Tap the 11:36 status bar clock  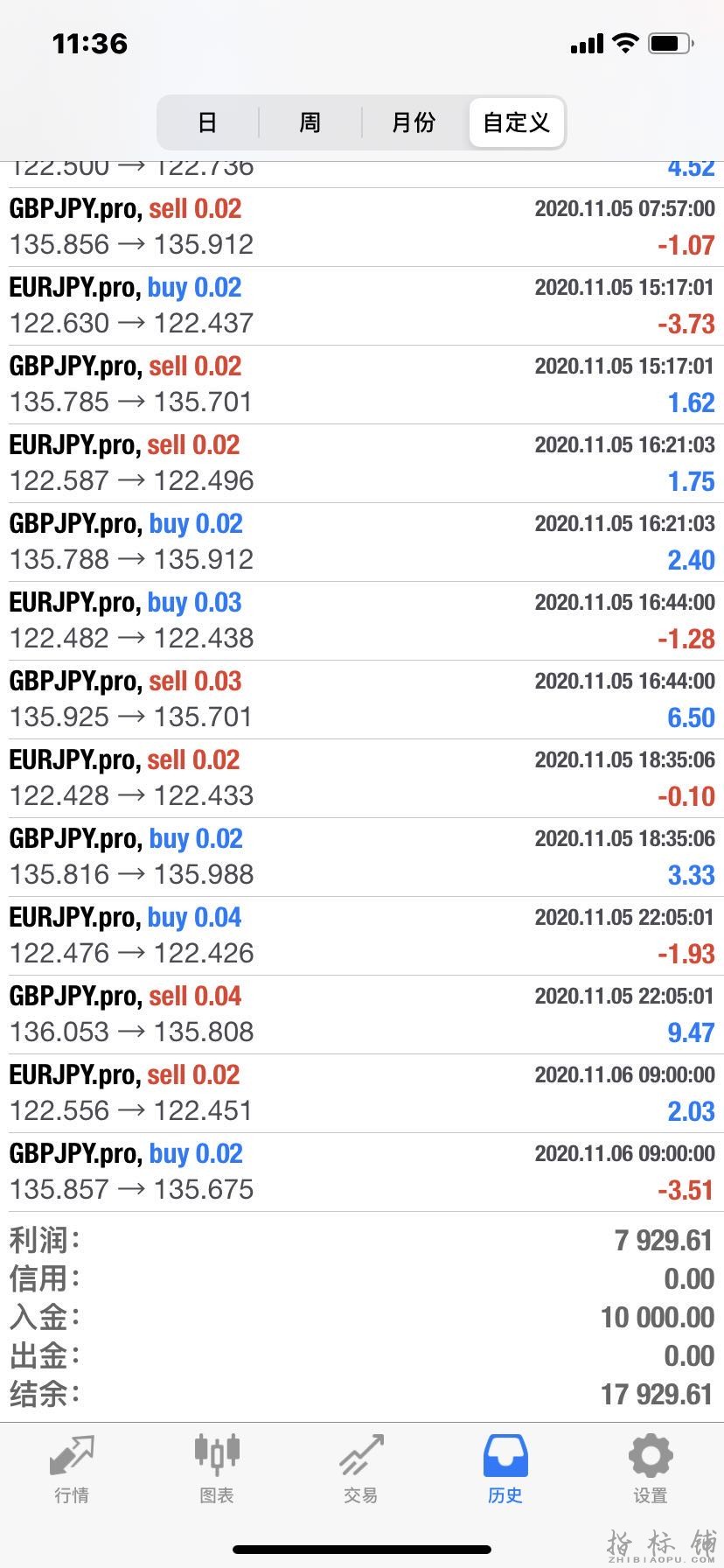tap(90, 43)
